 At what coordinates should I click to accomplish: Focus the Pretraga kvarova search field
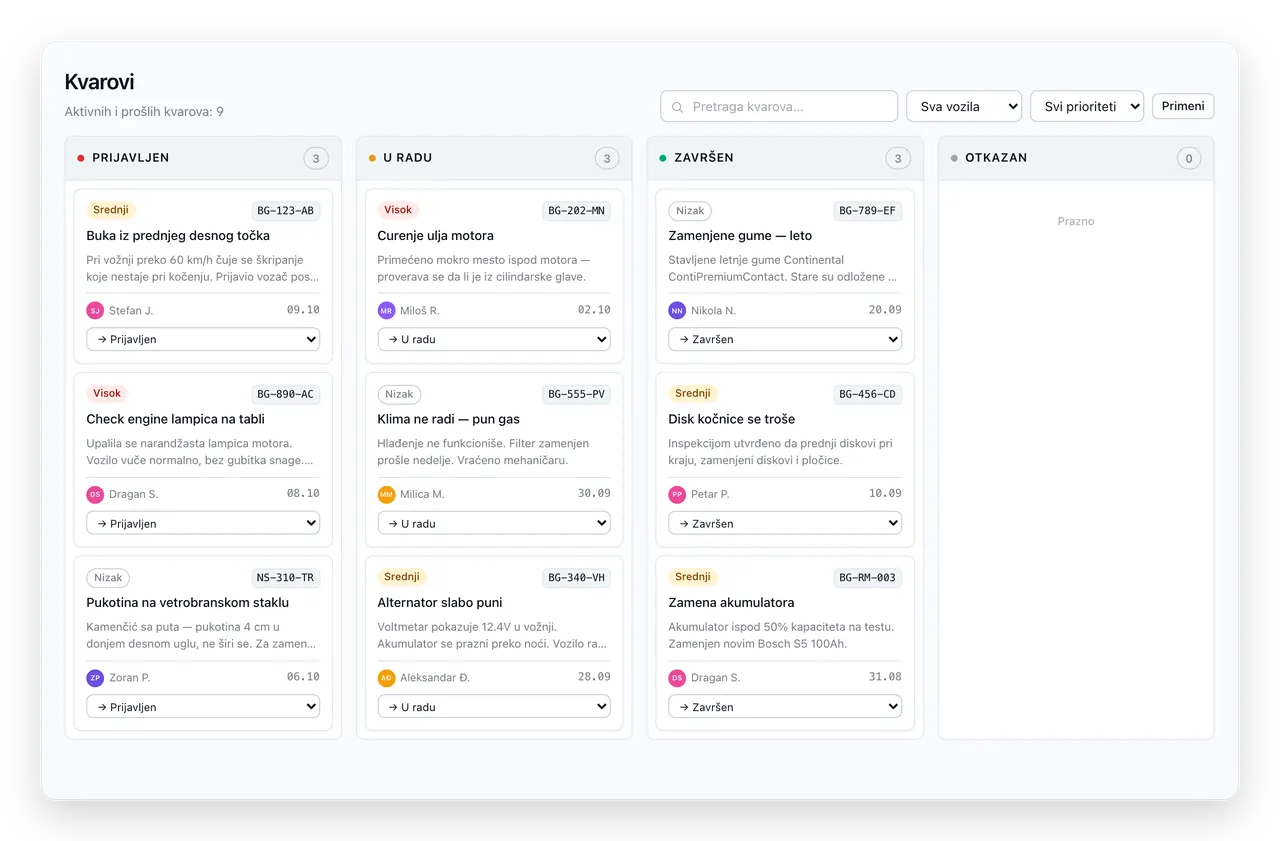coord(779,106)
